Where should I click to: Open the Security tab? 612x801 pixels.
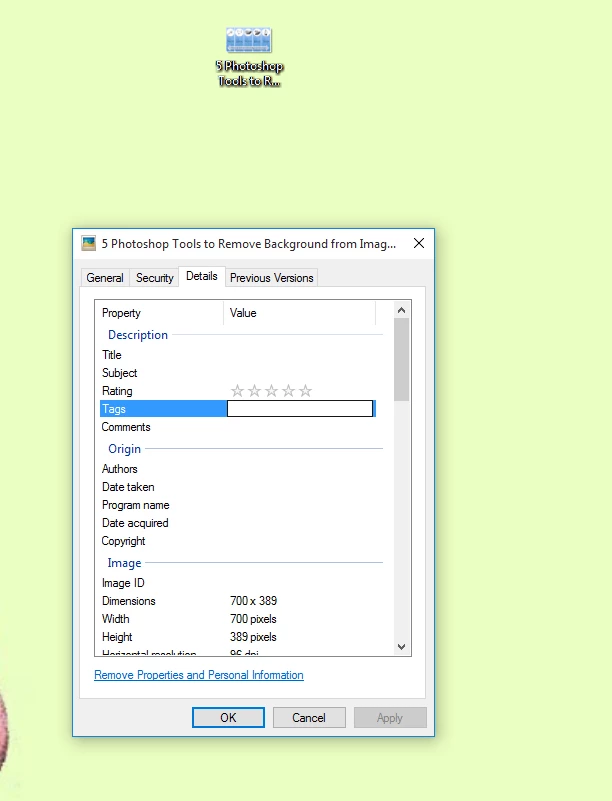[154, 277]
